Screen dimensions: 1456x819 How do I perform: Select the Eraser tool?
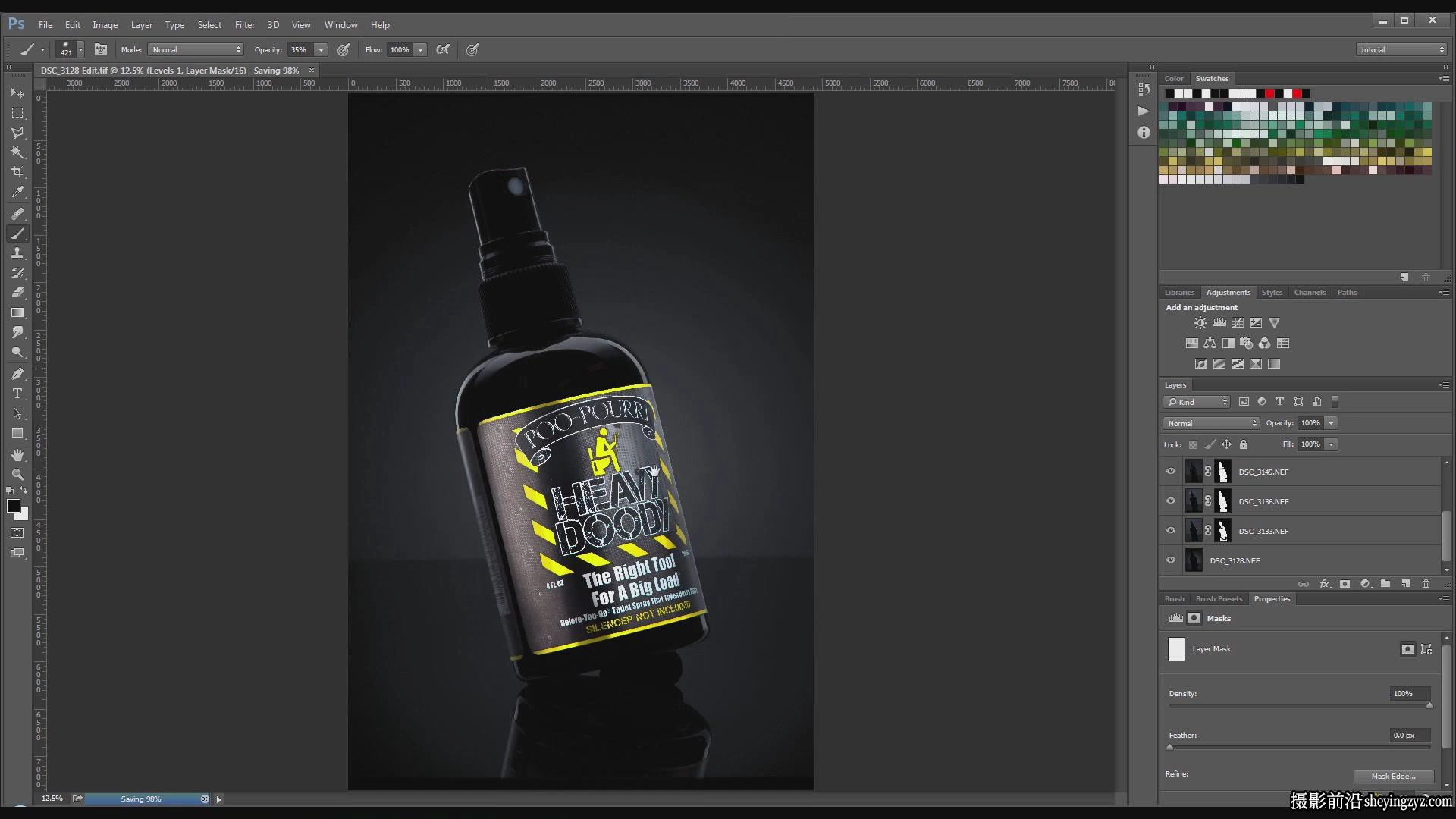point(17,293)
